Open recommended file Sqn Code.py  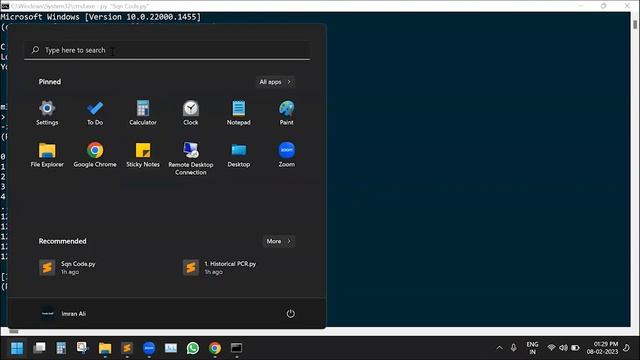point(67,268)
